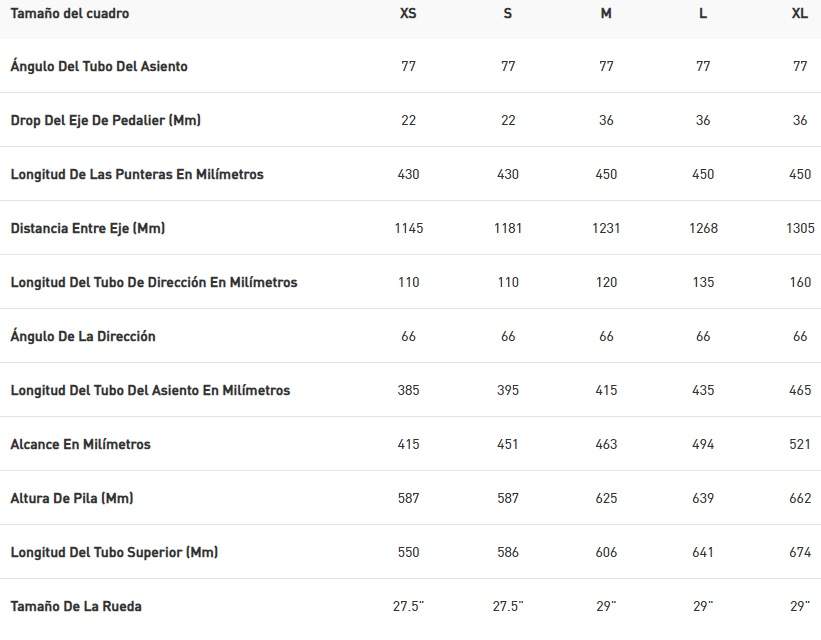The width and height of the screenshot is (821, 640).
Task: Select 'Longitud De Las Punteras En Milímetros' label
Action: click(137, 174)
